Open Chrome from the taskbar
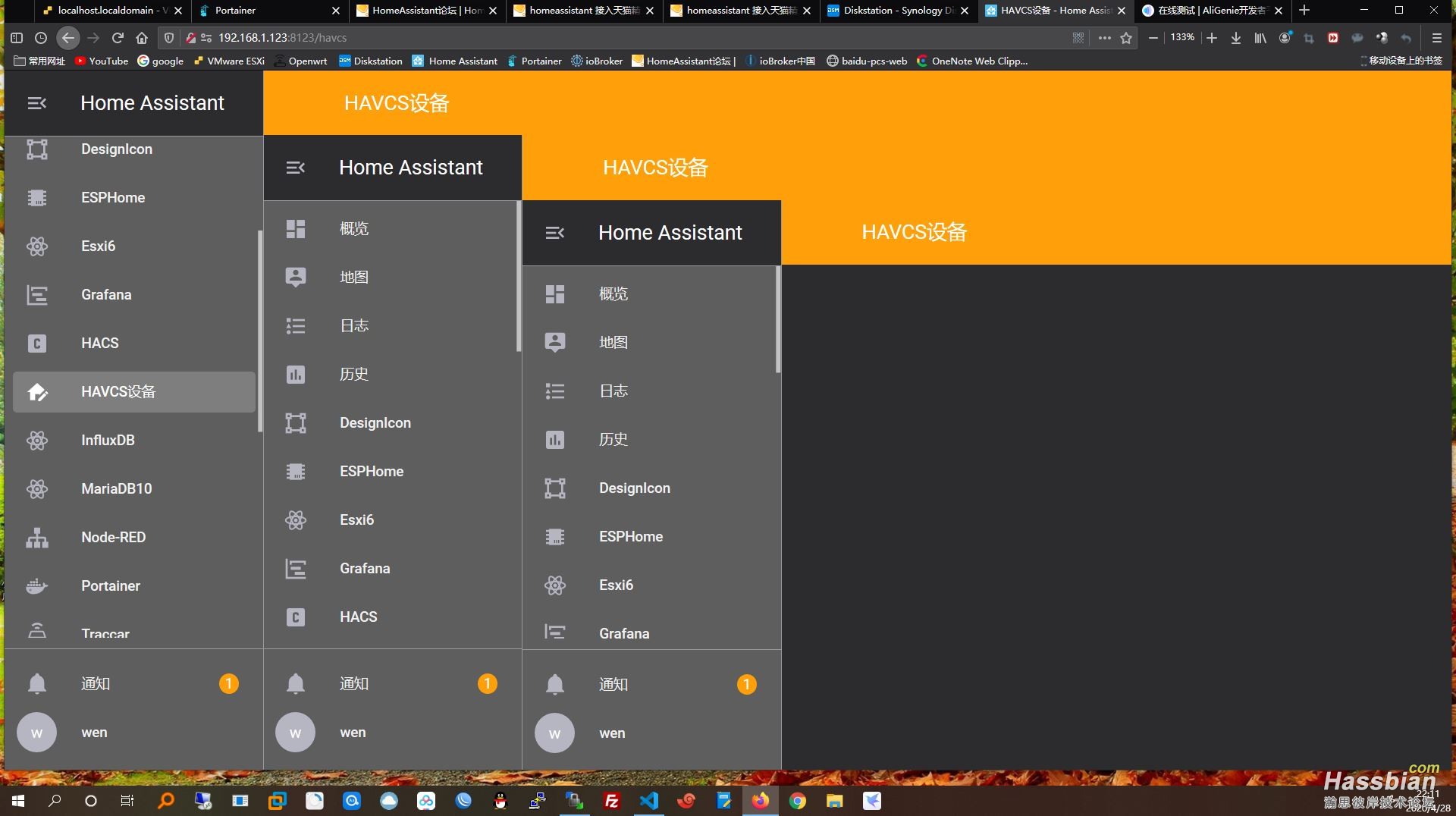The height and width of the screenshot is (816, 1456). (798, 801)
